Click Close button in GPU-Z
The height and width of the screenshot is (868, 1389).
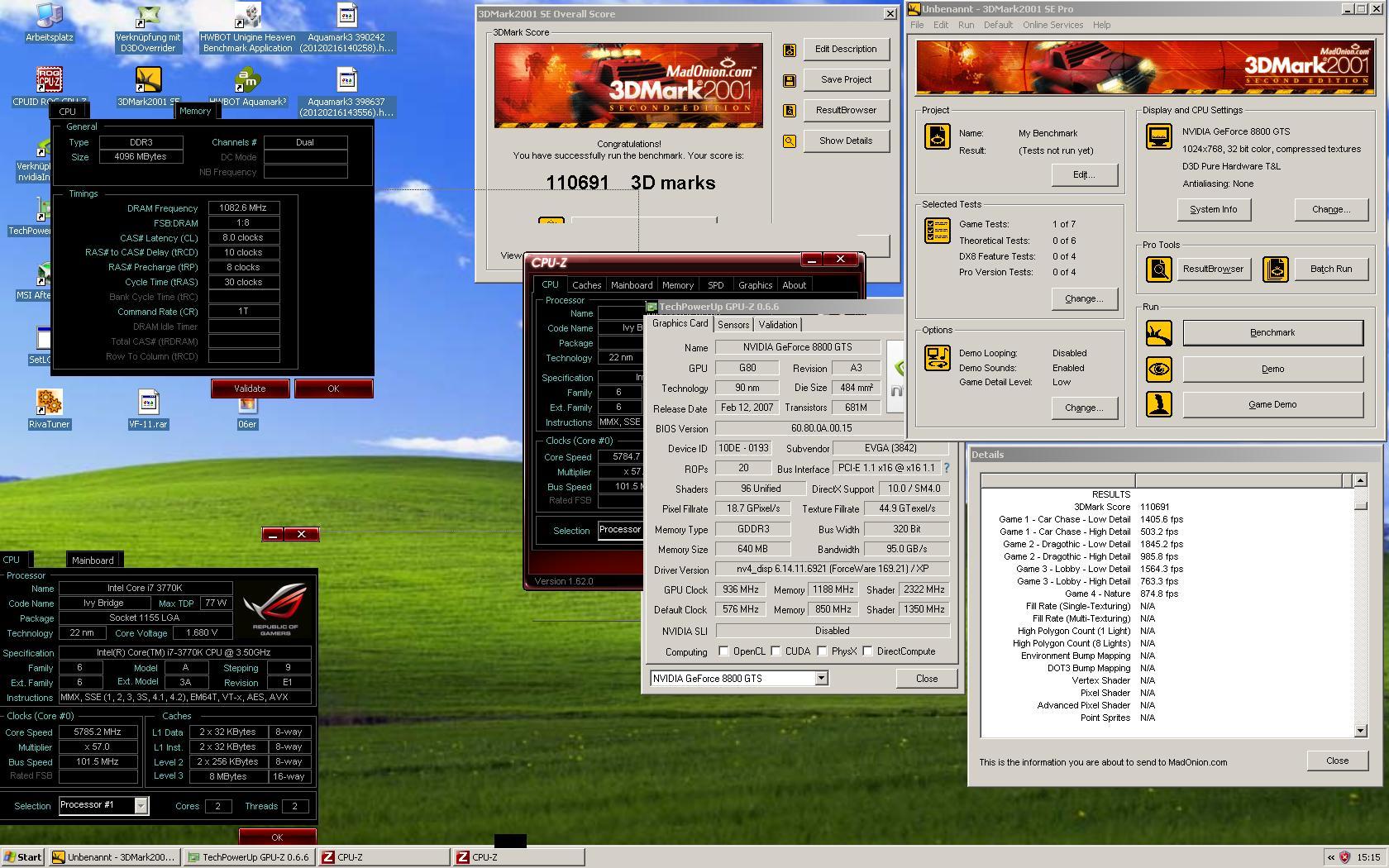926,679
